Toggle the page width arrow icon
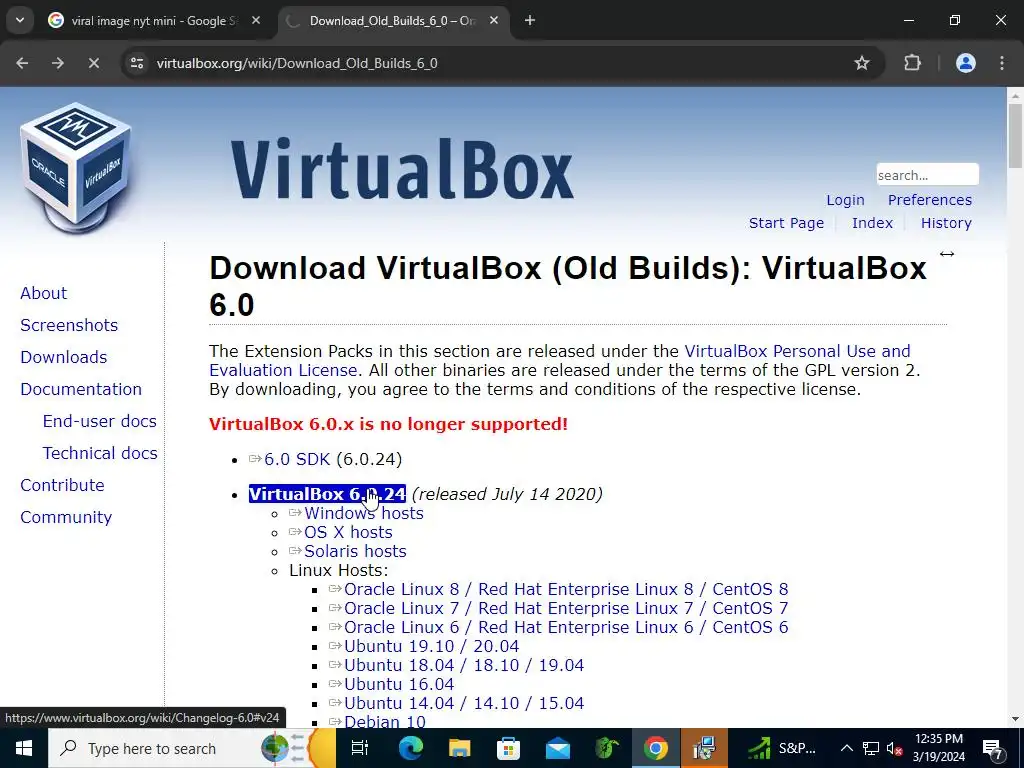The image size is (1024, 768). [947, 254]
